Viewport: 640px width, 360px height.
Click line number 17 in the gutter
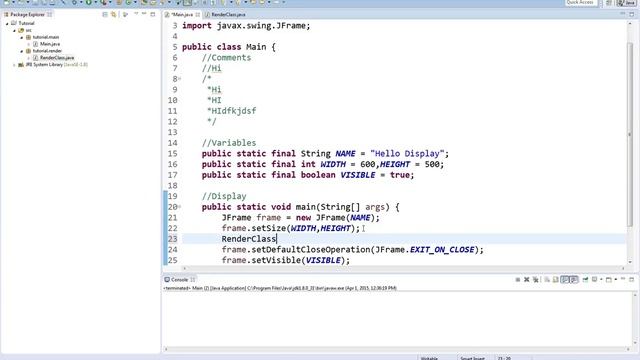(173, 175)
